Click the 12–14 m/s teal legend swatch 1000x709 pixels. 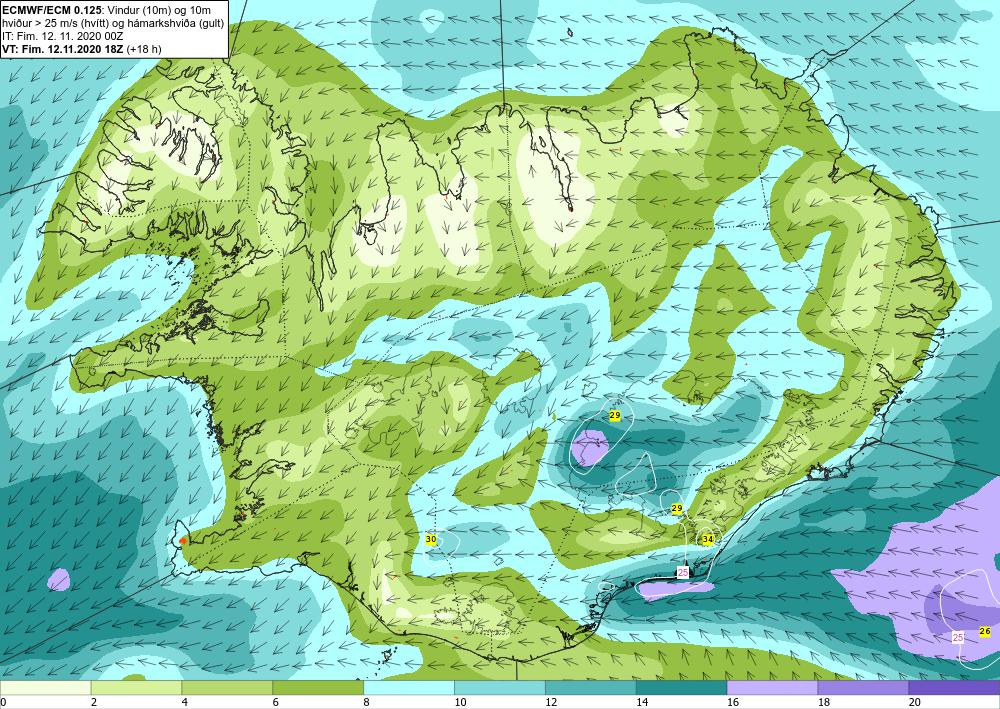coord(591,687)
